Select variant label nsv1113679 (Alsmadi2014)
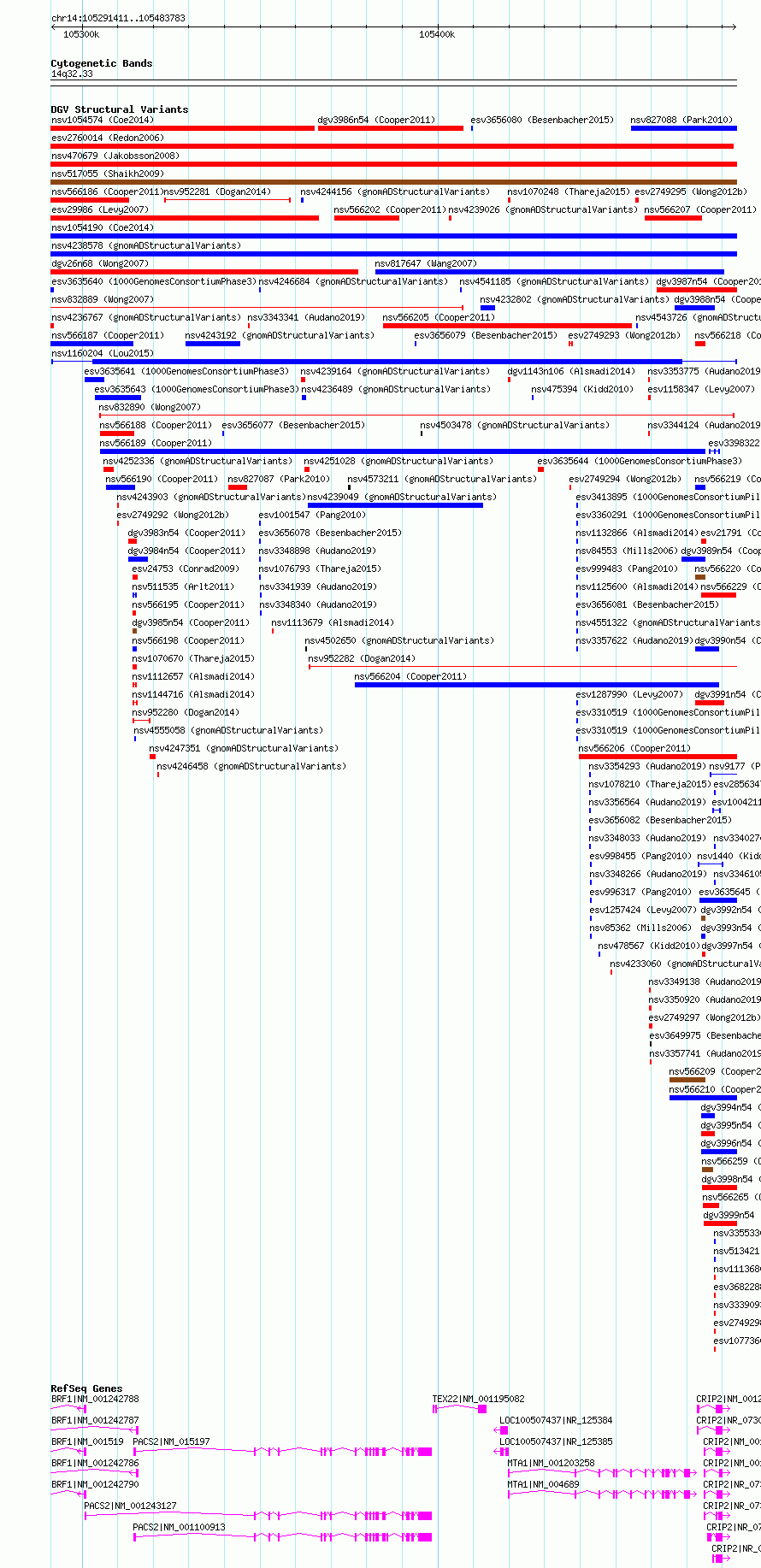This screenshot has width=761, height=1568. [333, 623]
